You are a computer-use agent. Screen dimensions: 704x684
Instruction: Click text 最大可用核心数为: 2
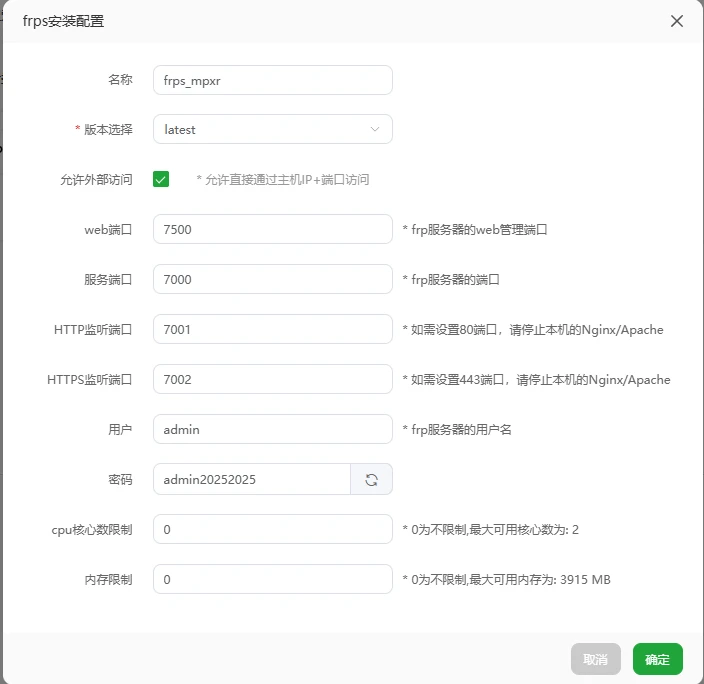pos(524,530)
